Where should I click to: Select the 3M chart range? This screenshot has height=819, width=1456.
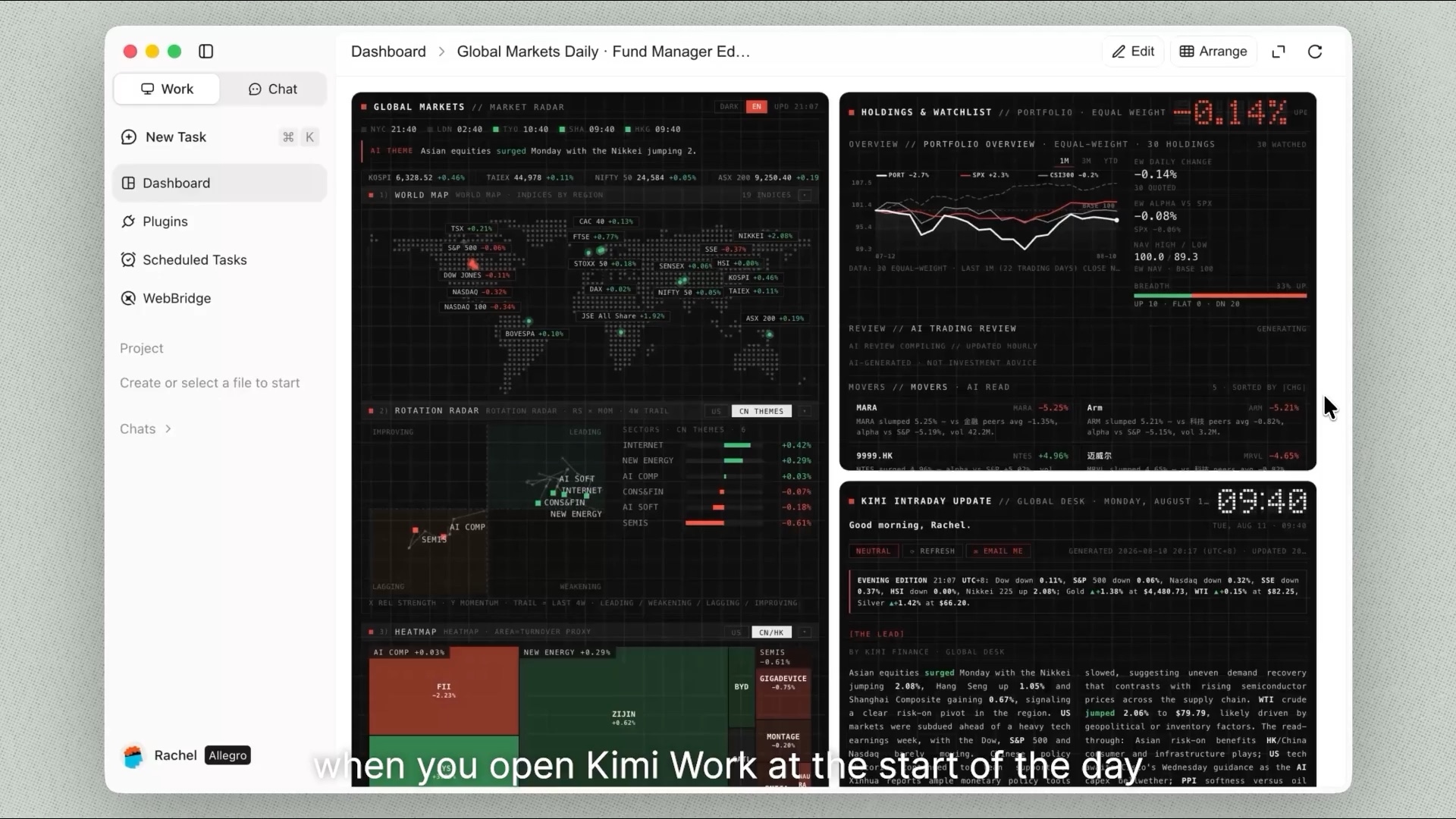click(1086, 161)
